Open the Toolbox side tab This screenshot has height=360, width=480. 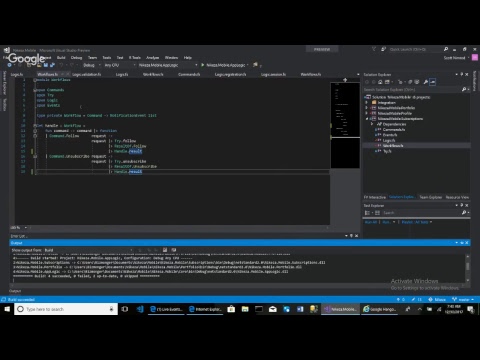tap(5, 104)
